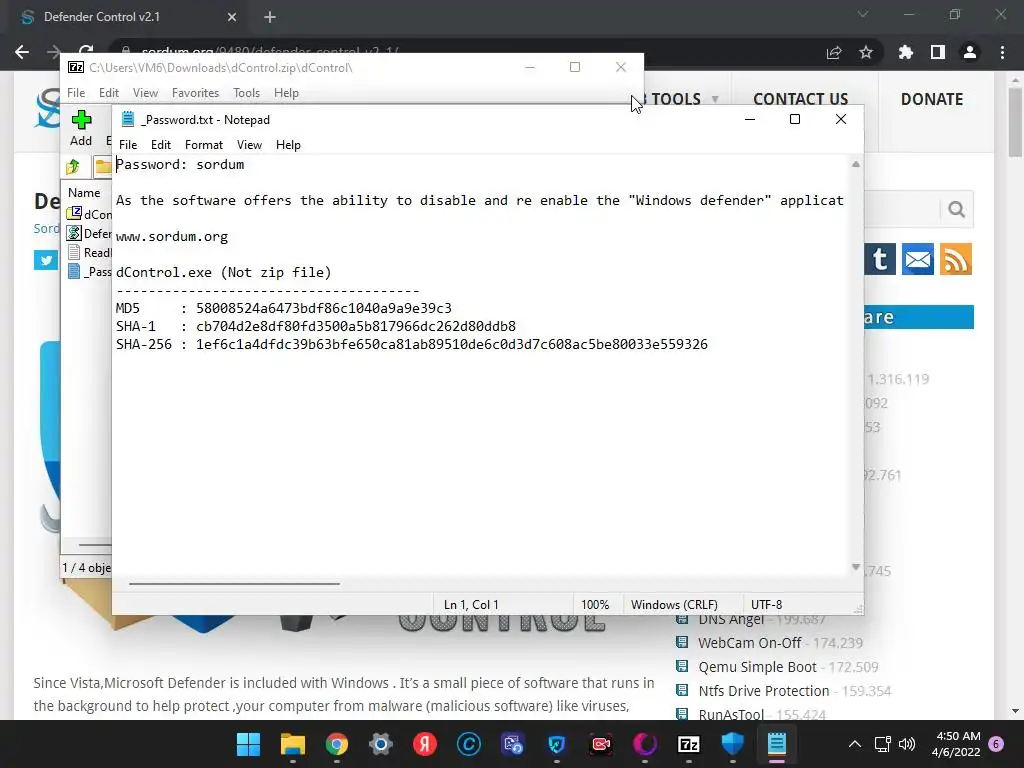Select the _Password.txt file in 7-Zip
This screenshot has width=1024, height=768.
89,272
